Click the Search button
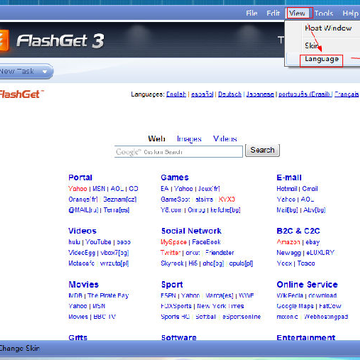Viewport: 360px width, 360px height. click(262, 150)
